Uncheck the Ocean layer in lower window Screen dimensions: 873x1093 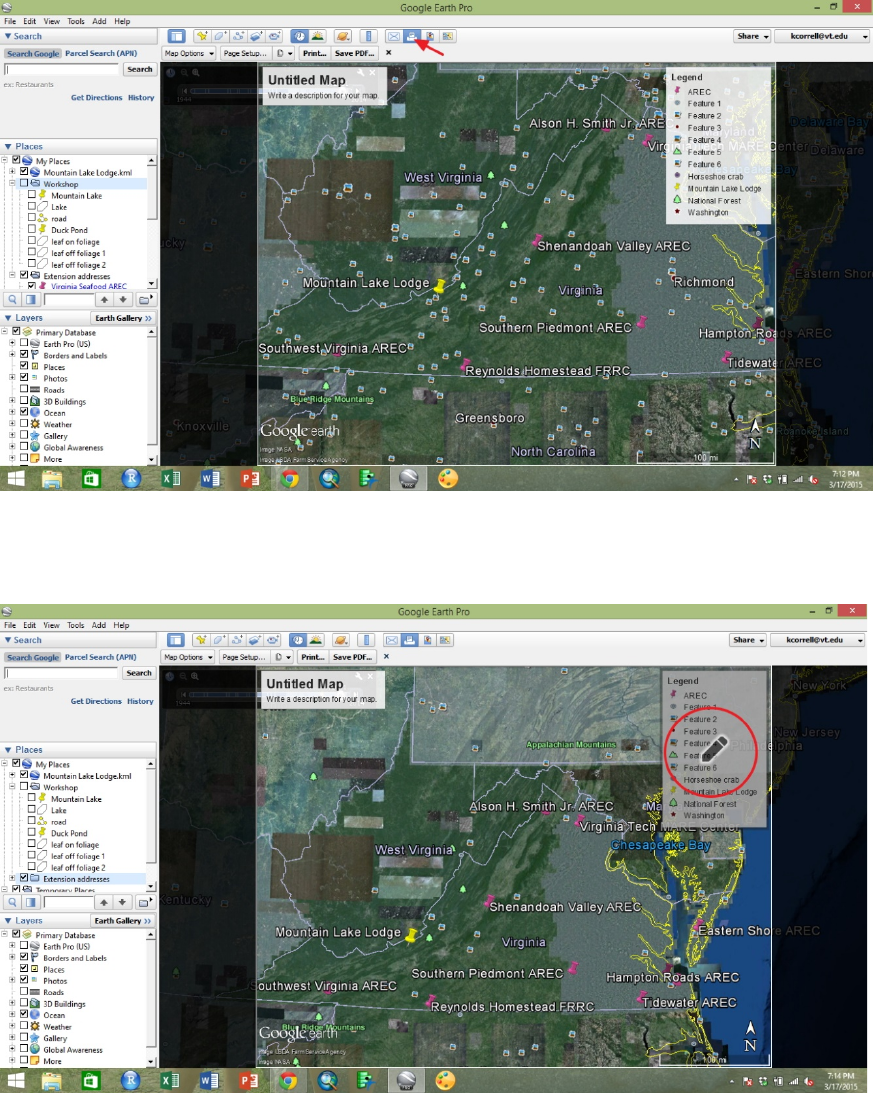[24, 1014]
